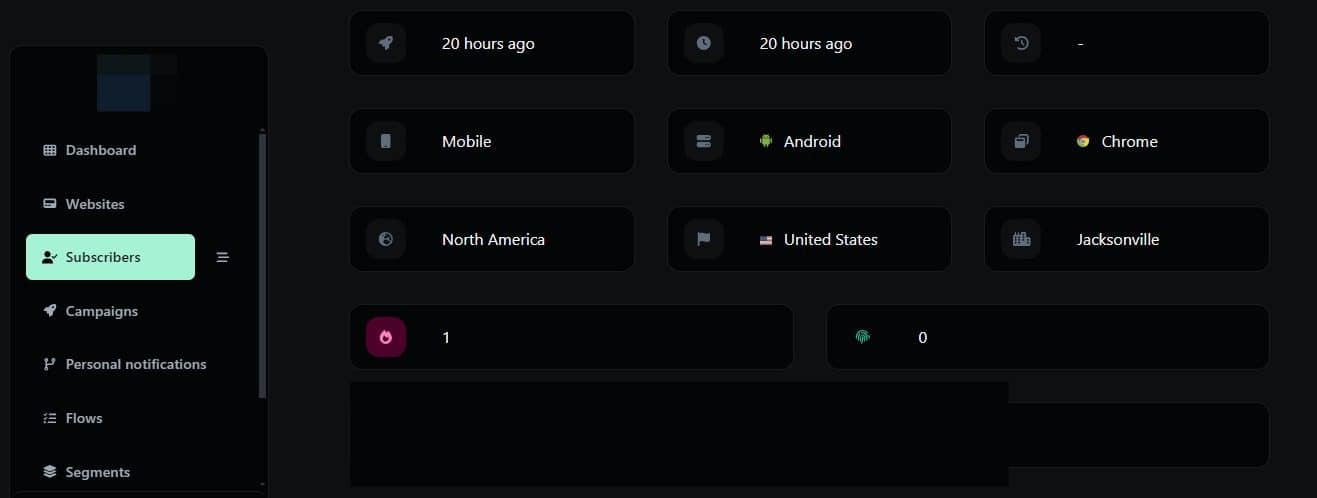Click the server icon beside Android

click(x=703, y=141)
